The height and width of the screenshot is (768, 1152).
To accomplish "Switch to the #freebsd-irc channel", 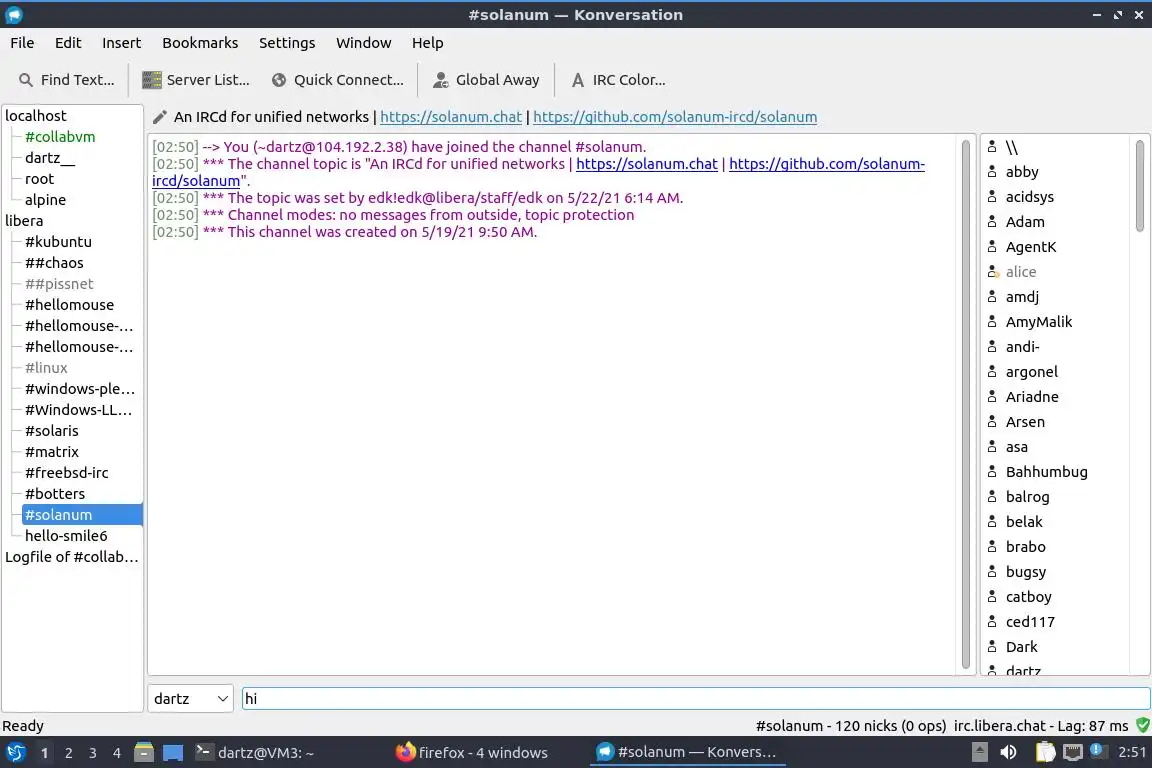I will pos(66,473).
